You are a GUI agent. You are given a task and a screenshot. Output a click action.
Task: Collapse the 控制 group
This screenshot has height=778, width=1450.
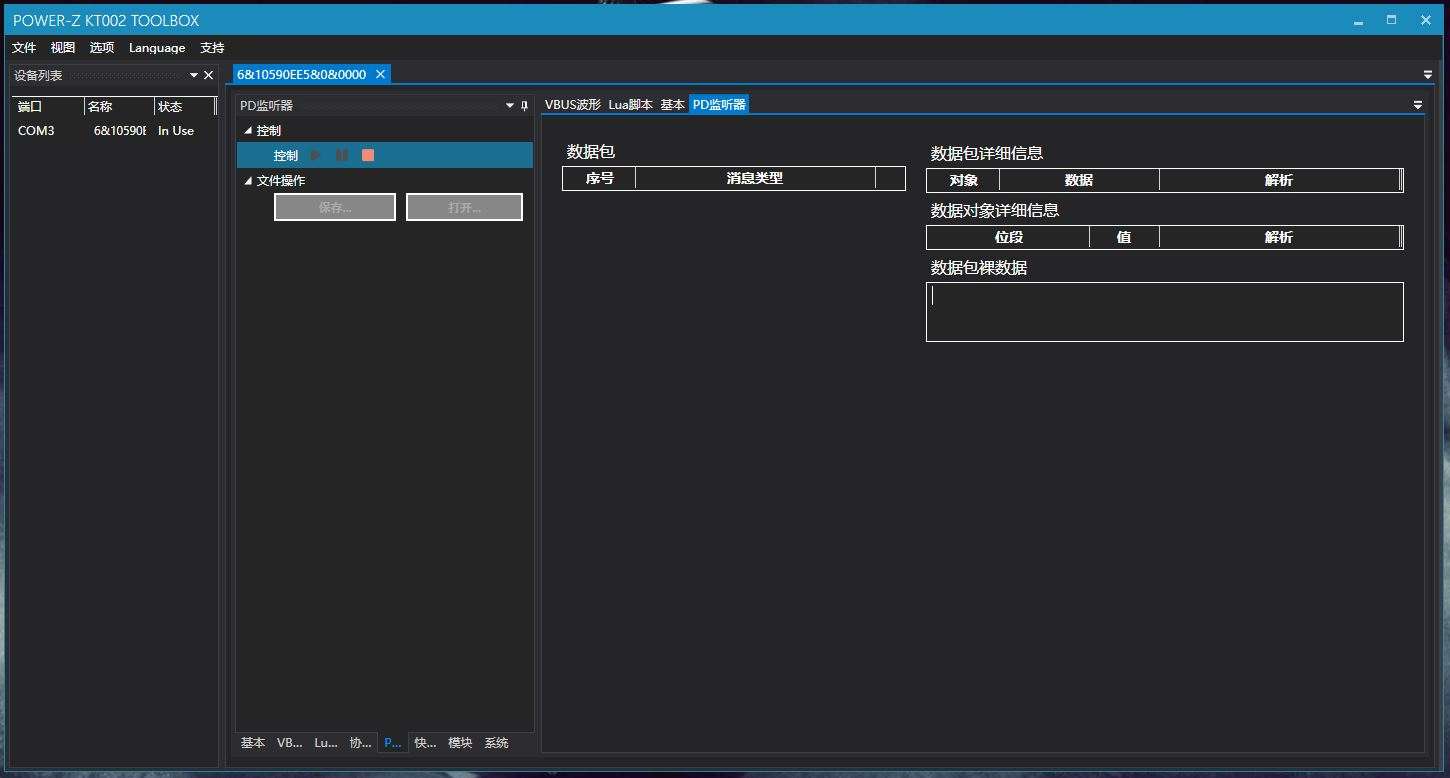tap(249, 131)
